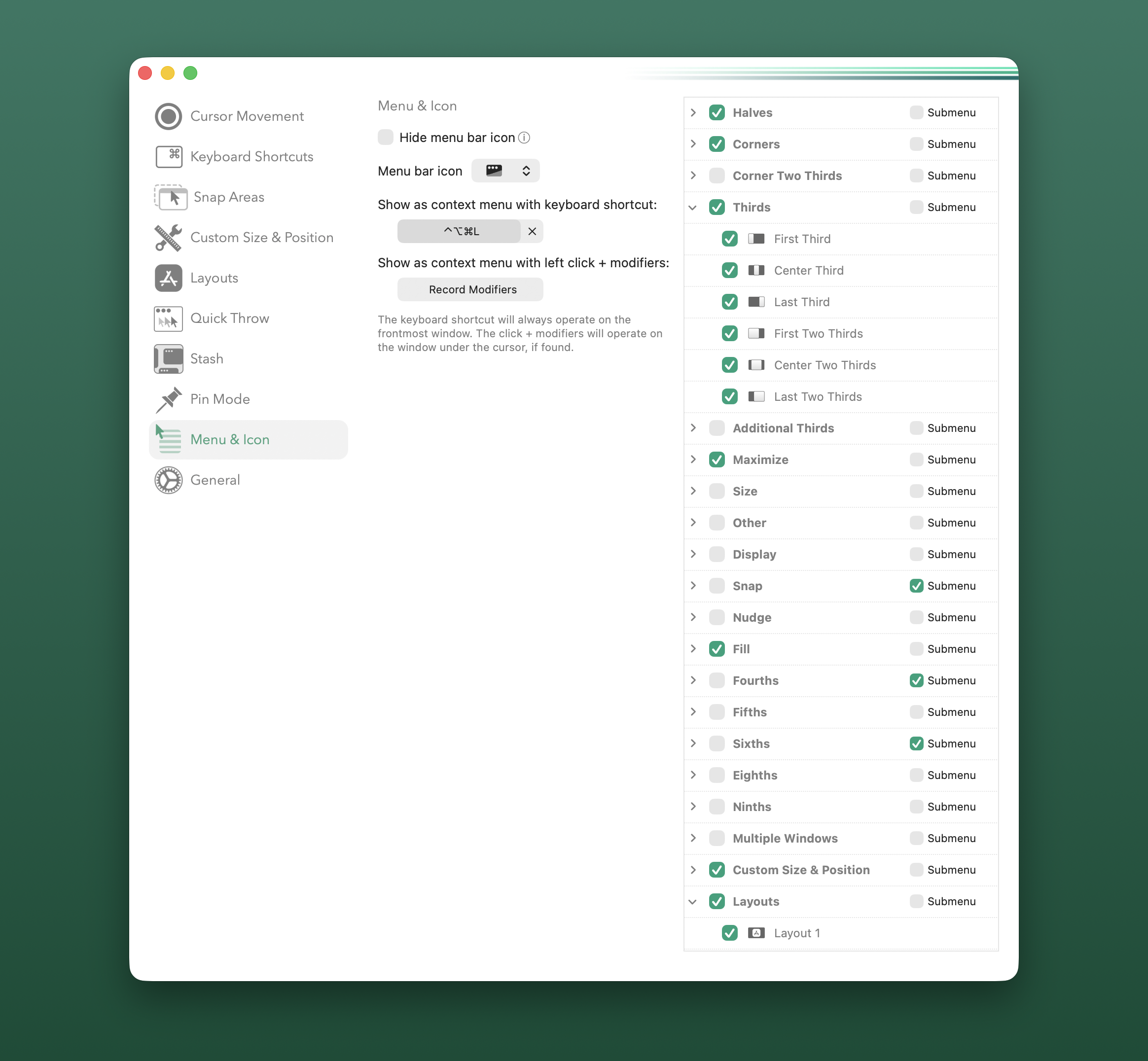
Task: Enable Submenu checkbox for Fifths
Action: (x=917, y=712)
